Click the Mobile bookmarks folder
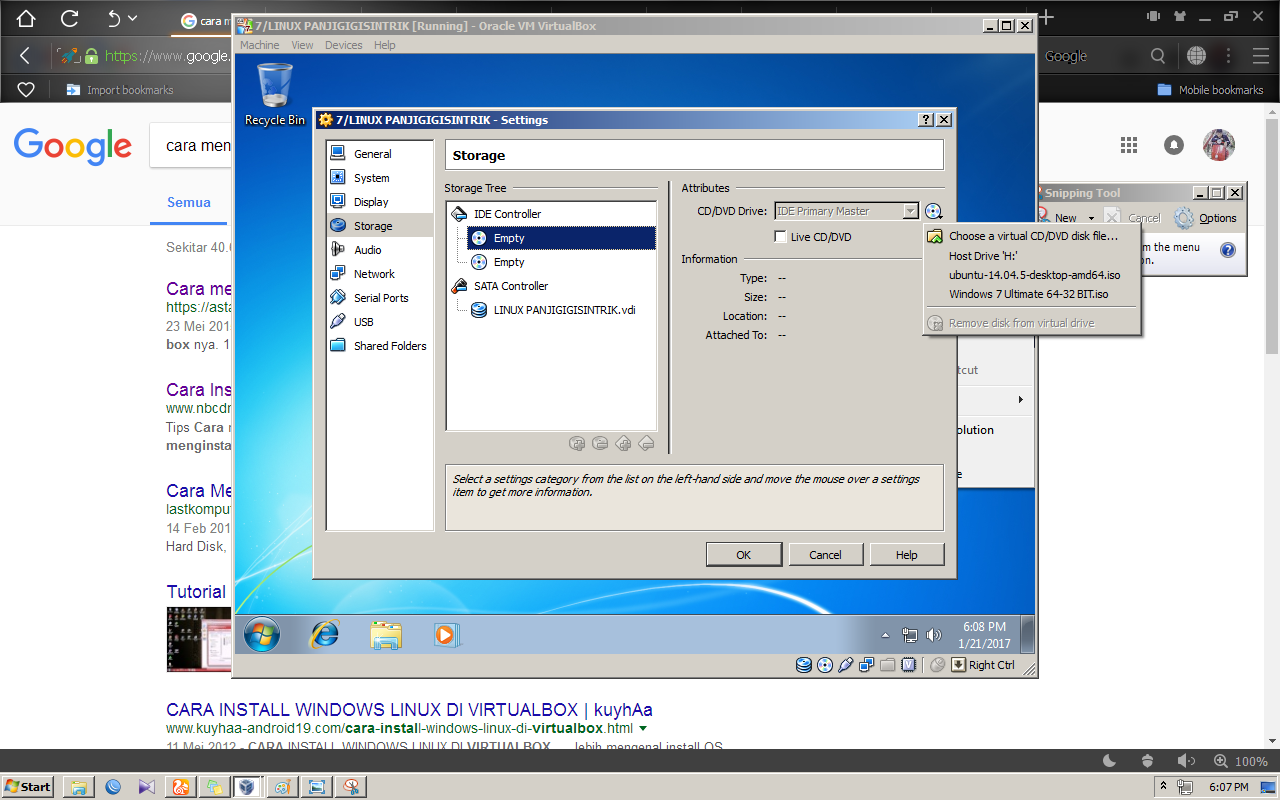Screen dimensions: 1280x800 (1210, 89)
